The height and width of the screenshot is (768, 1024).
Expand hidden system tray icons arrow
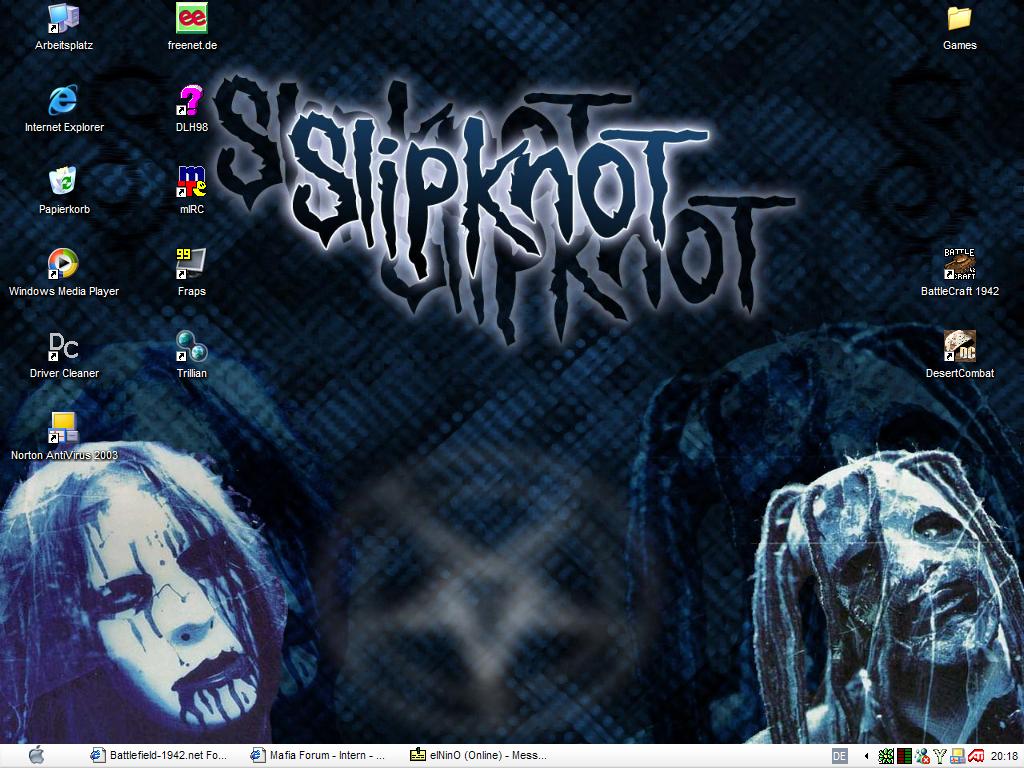(x=866, y=756)
